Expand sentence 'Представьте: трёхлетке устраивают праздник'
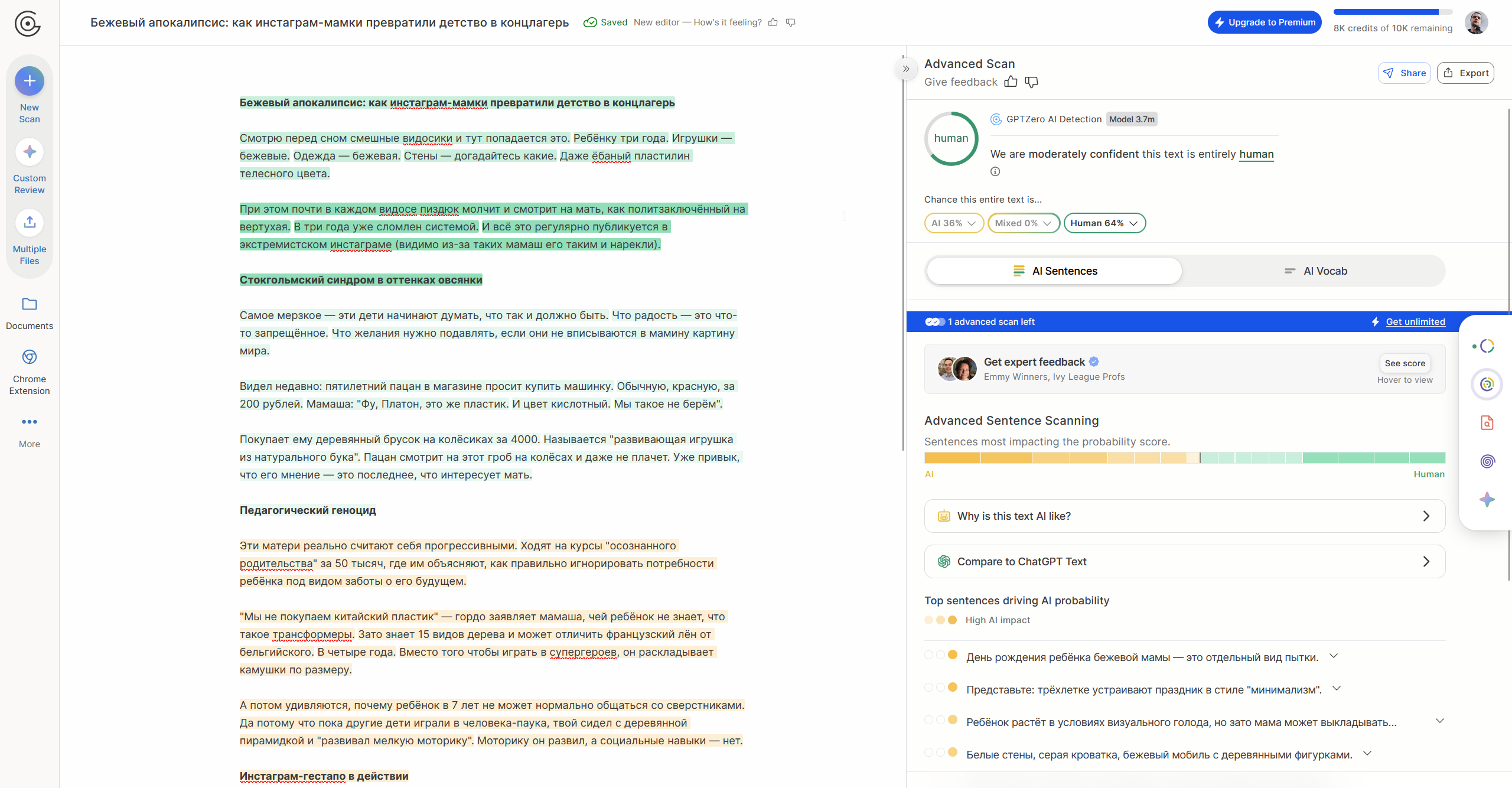Viewport: 1512px width, 788px height. [1337, 689]
